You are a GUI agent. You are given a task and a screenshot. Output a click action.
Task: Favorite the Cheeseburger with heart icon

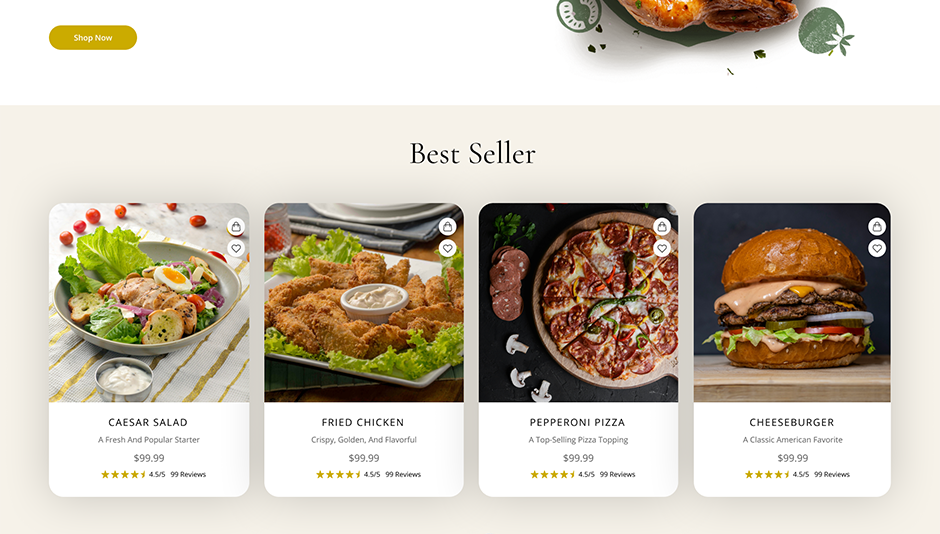tap(877, 248)
